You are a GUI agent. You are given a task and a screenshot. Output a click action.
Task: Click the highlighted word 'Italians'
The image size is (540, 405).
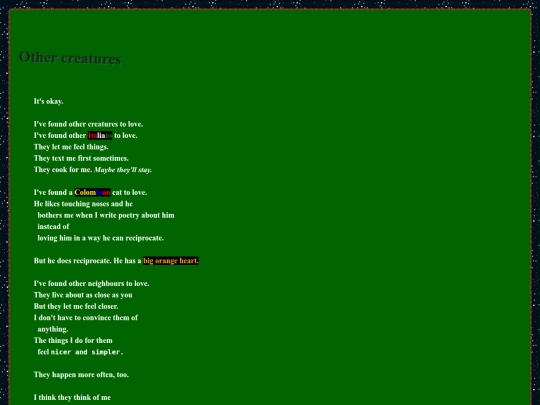(x=100, y=135)
